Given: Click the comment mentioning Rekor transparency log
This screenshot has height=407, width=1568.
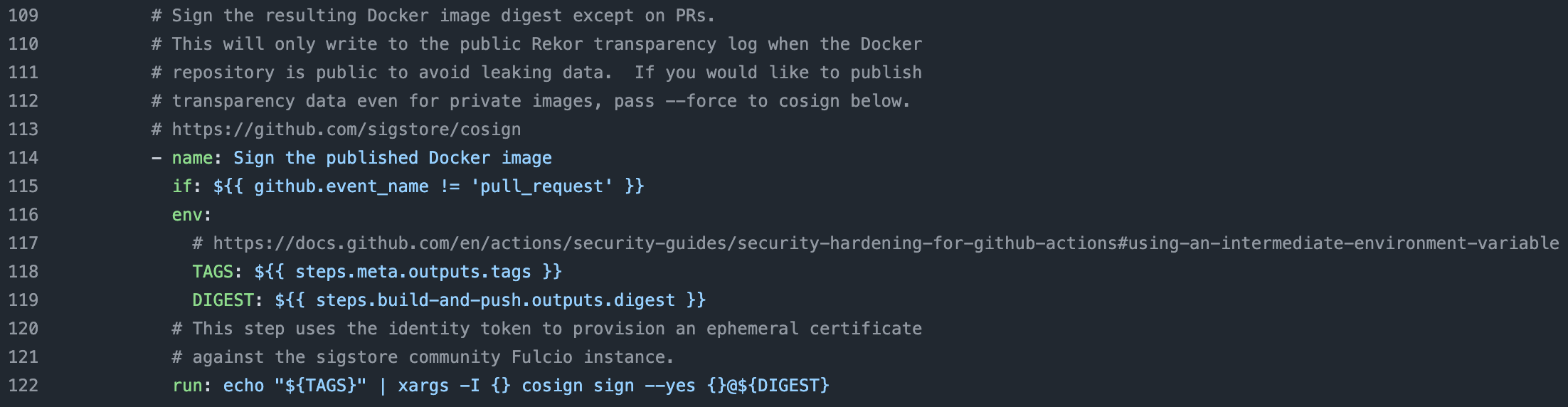Looking at the screenshot, I should (536, 44).
